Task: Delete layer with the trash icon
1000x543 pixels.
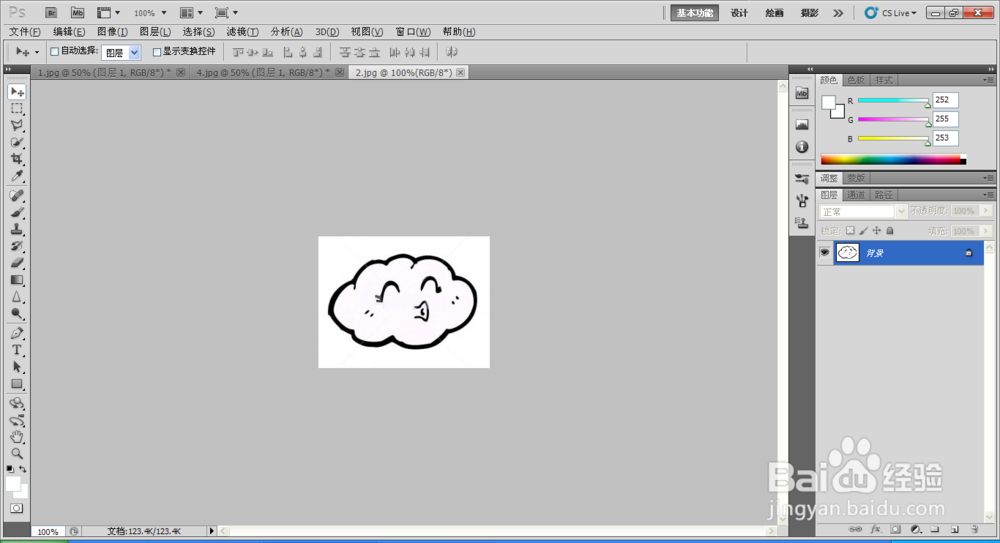Action: 974,530
